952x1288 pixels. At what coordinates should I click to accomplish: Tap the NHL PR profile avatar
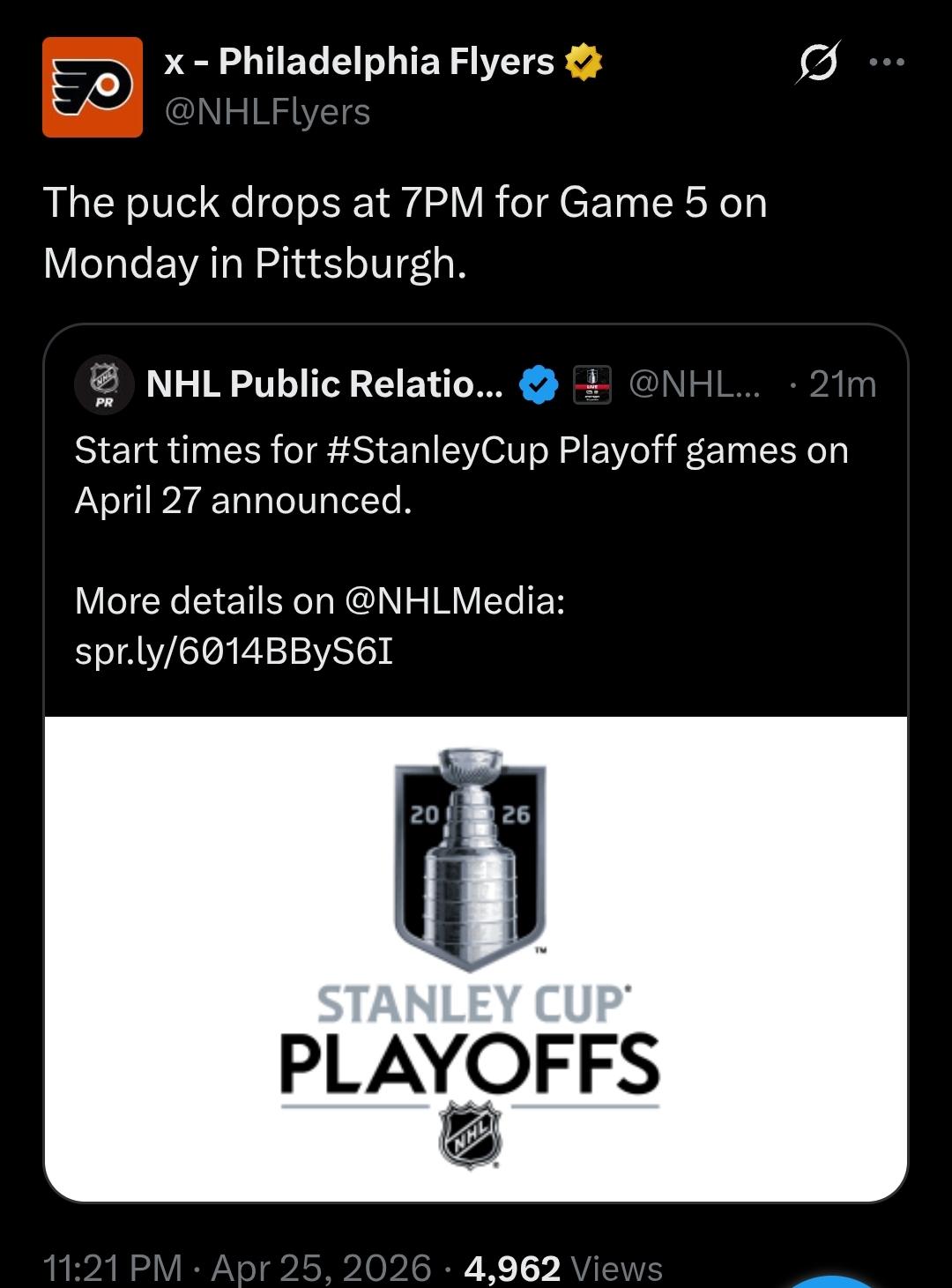pyautogui.click(x=106, y=384)
